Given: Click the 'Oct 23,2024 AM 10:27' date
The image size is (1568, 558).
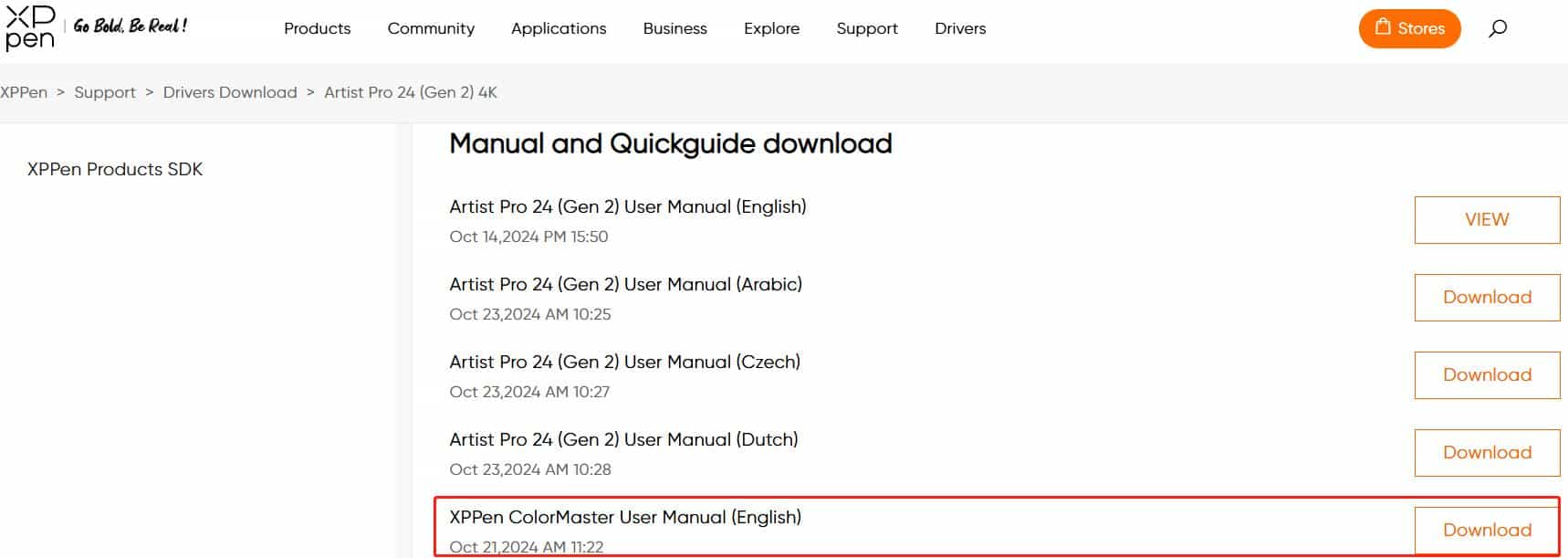Looking at the screenshot, I should coord(529,392).
